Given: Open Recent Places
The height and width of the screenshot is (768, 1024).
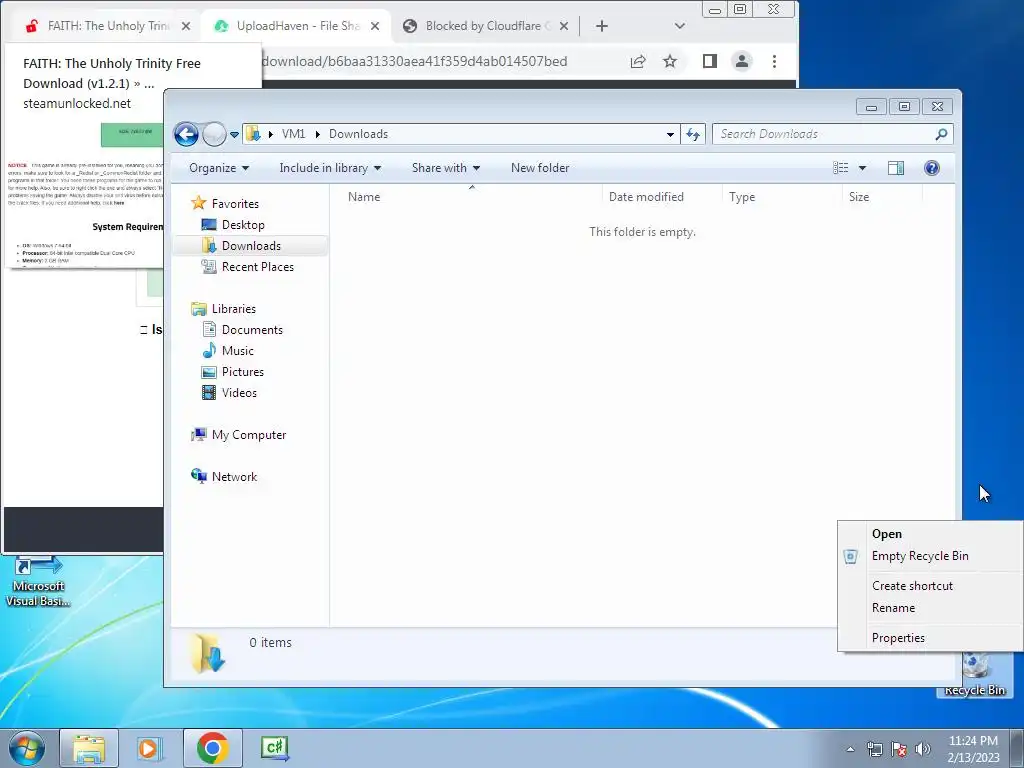Looking at the screenshot, I should (257, 266).
